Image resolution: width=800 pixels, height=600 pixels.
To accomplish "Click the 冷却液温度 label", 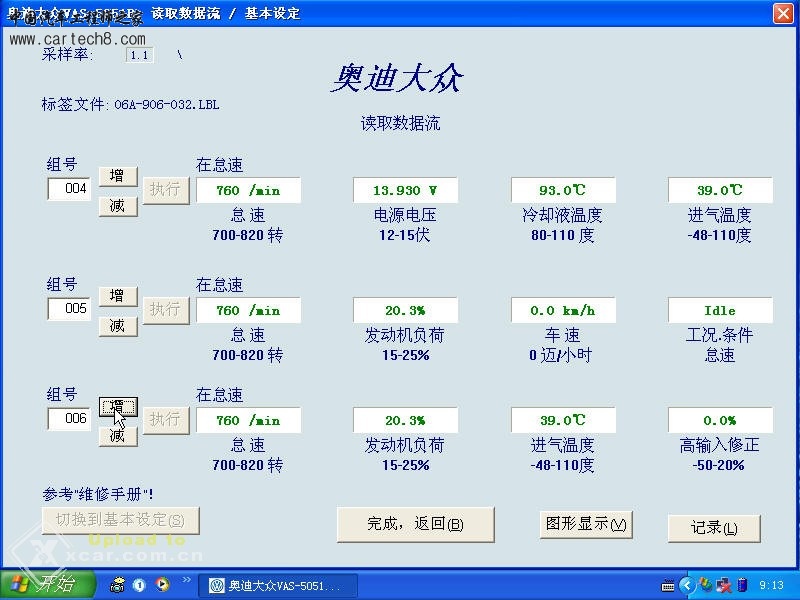I will [x=562, y=215].
